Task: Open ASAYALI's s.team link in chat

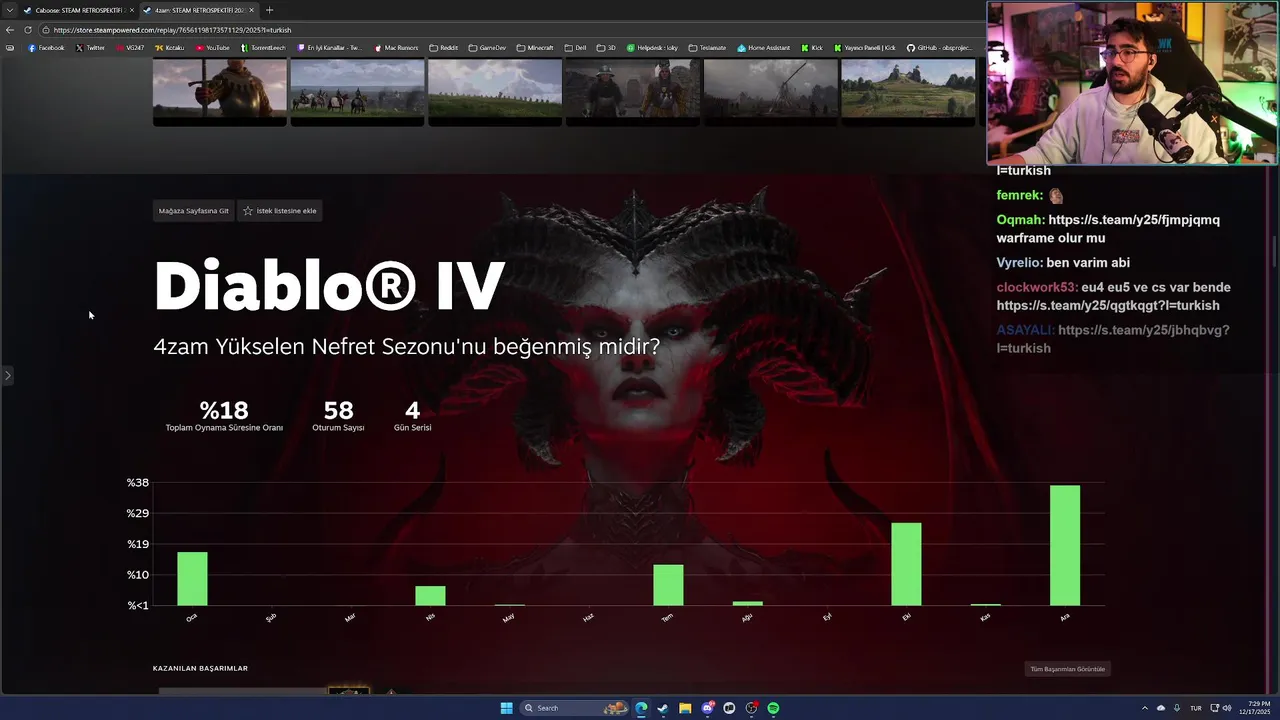Action: (x=1112, y=339)
